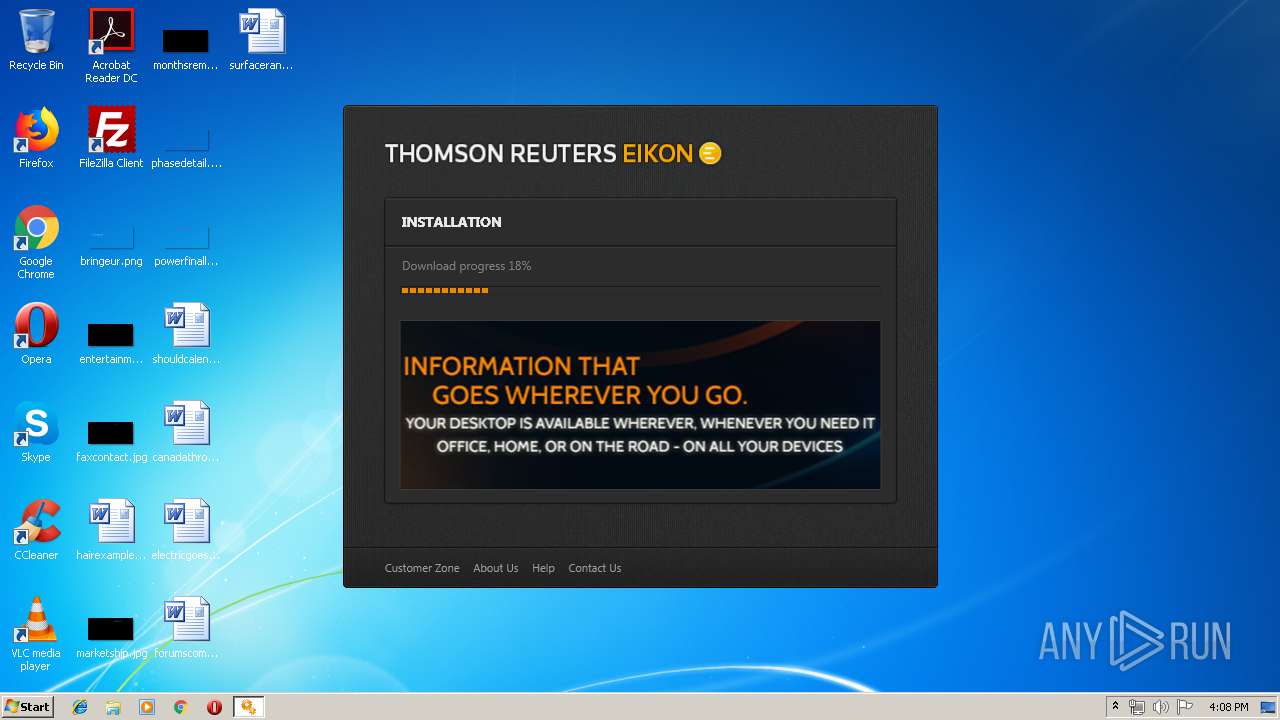Open Opera from the taskbar
1280x720 pixels.
point(214,707)
